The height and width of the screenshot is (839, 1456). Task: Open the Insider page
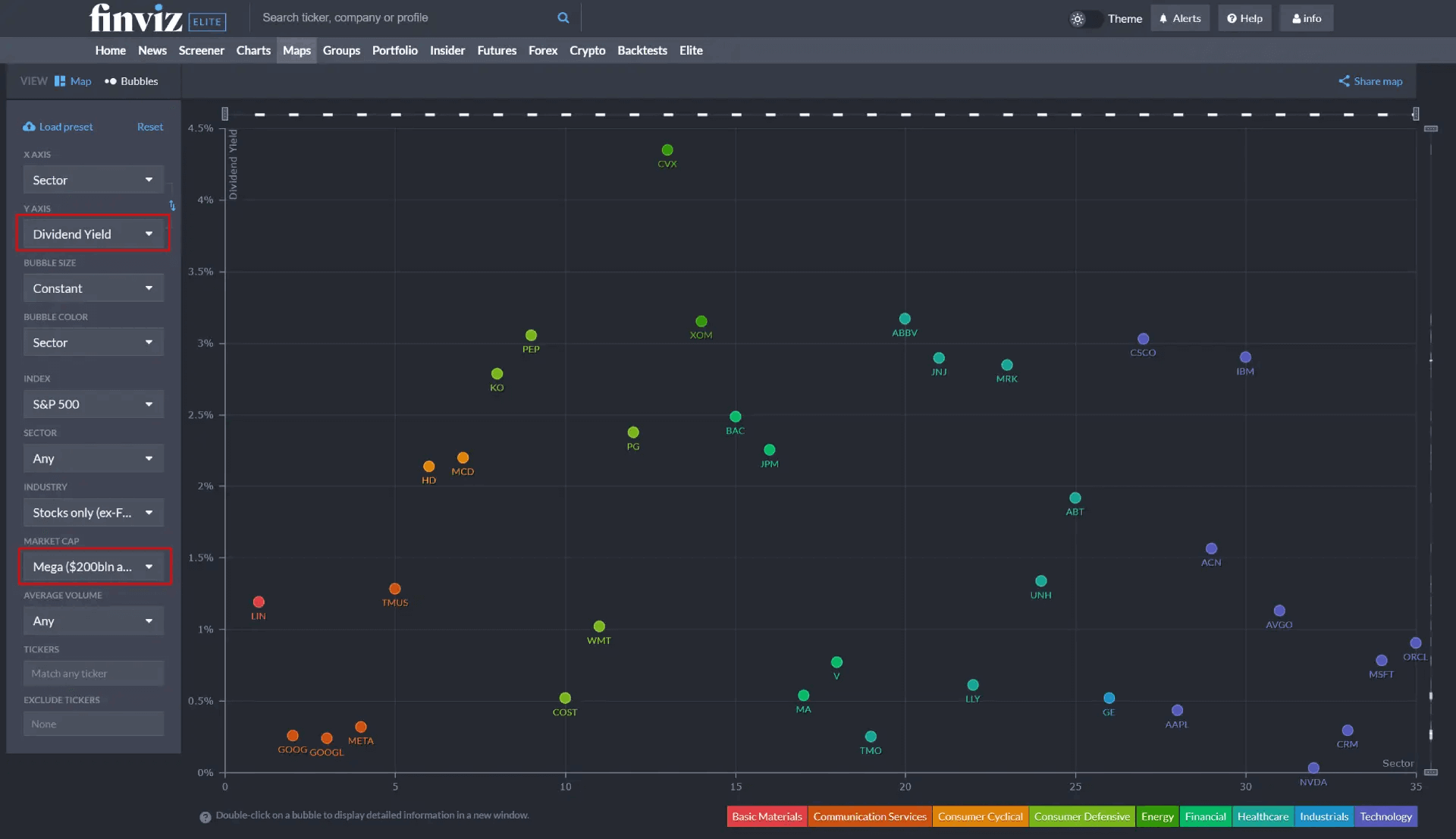[x=447, y=50]
